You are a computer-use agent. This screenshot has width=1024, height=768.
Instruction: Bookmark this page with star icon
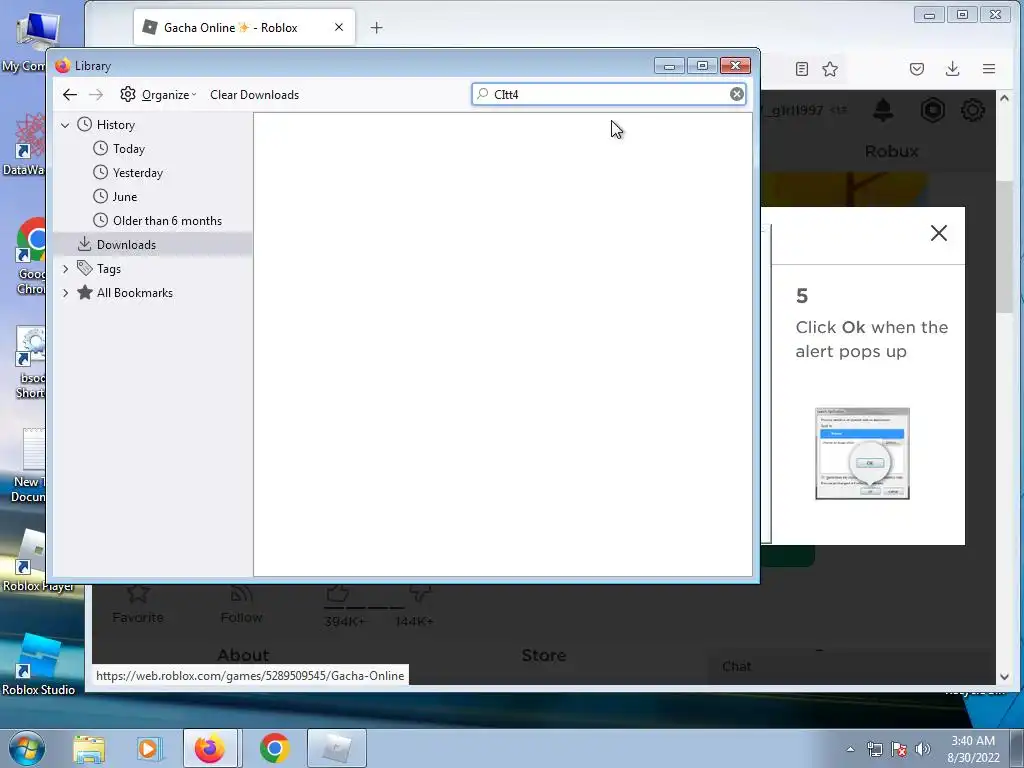coord(830,69)
